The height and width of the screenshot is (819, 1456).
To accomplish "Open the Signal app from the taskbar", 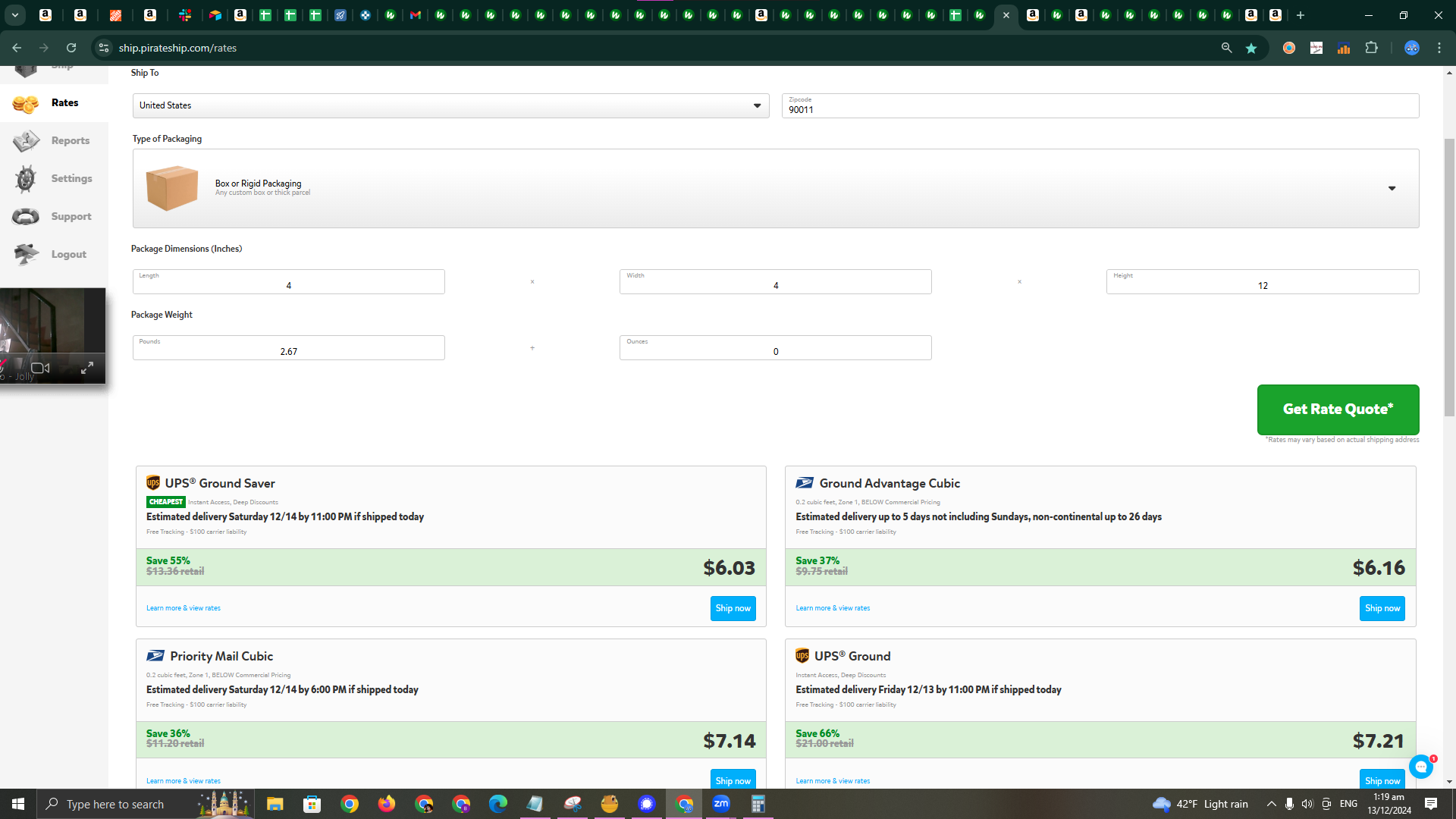I will pos(647,804).
